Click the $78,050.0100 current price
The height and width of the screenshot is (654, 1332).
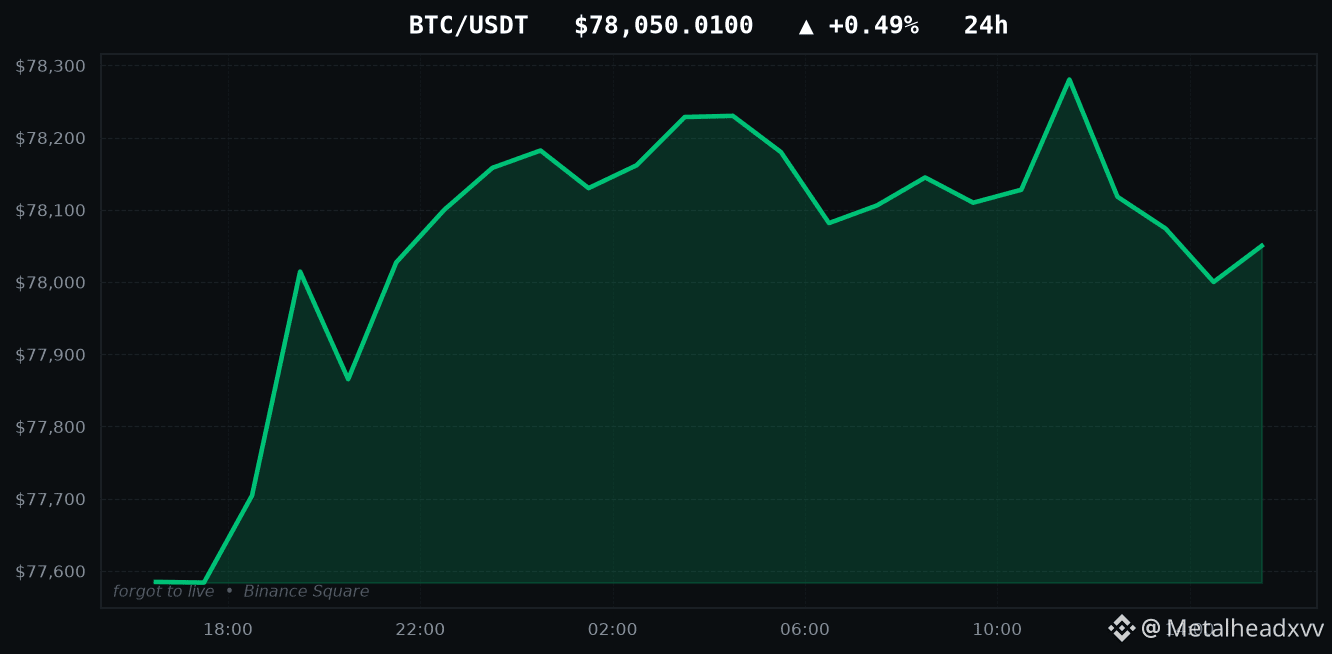[x=663, y=26]
